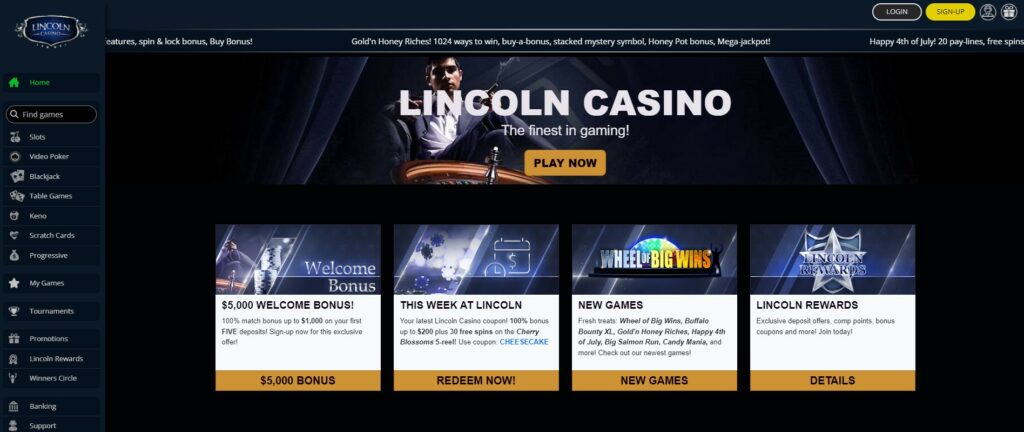Click the LOGIN button
The height and width of the screenshot is (432, 1024).
coord(897,12)
